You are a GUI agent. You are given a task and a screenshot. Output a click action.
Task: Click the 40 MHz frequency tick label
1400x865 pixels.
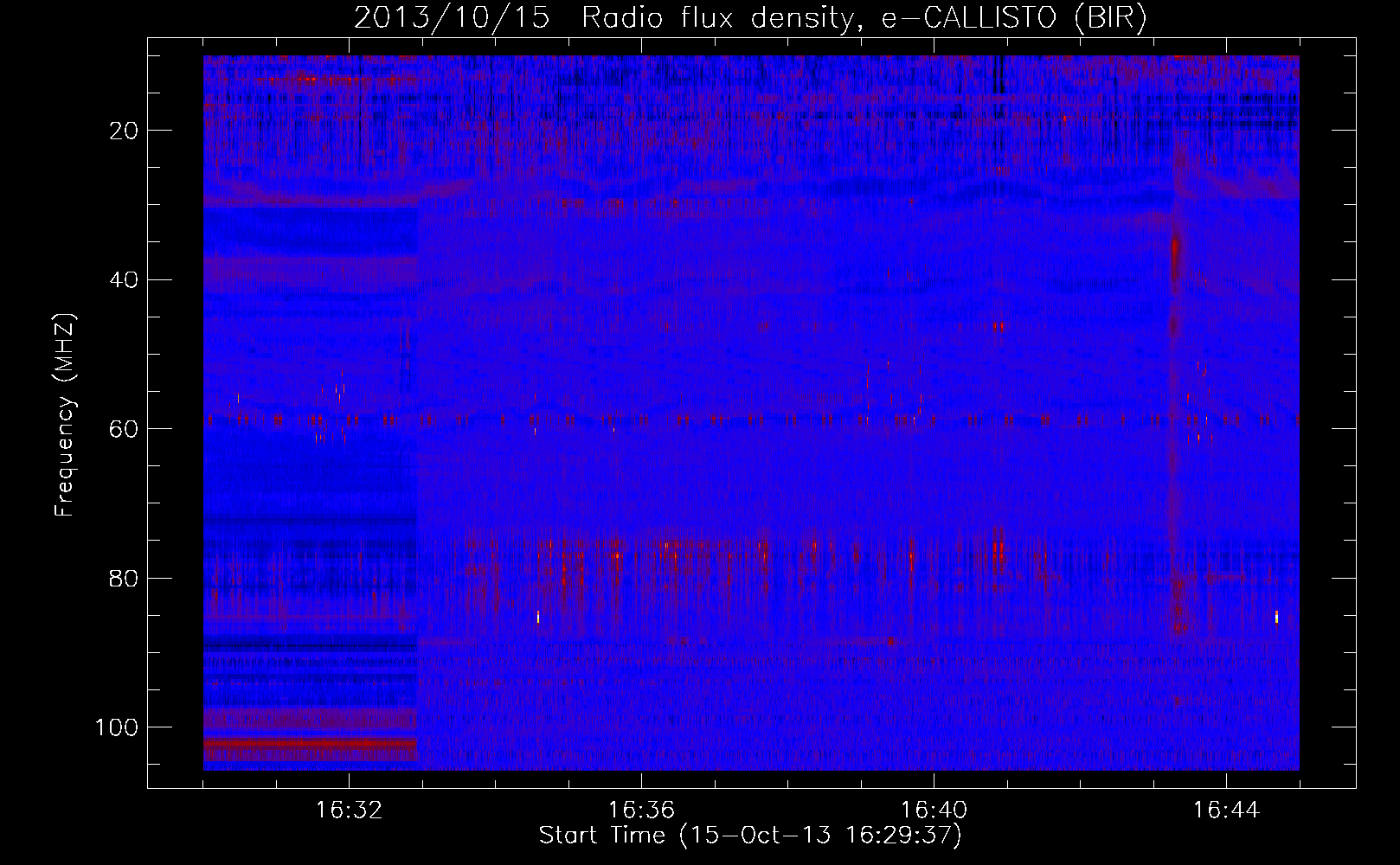(x=125, y=279)
